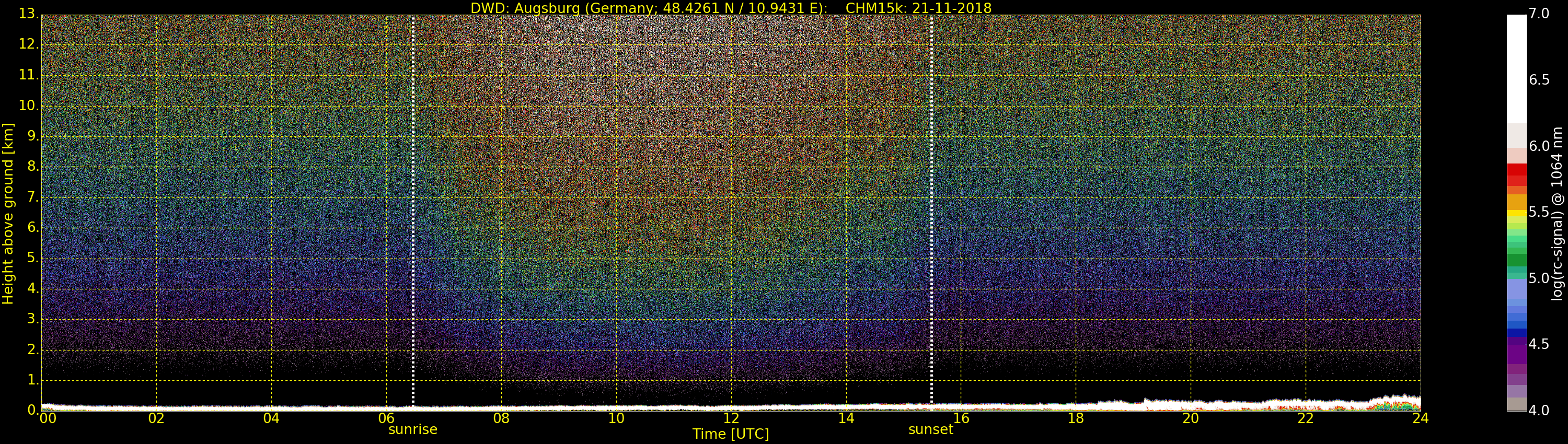Select the Time [UTC] axis title
Image resolution: width=1568 pixels, height=444 pixels.
pos(731,434)
